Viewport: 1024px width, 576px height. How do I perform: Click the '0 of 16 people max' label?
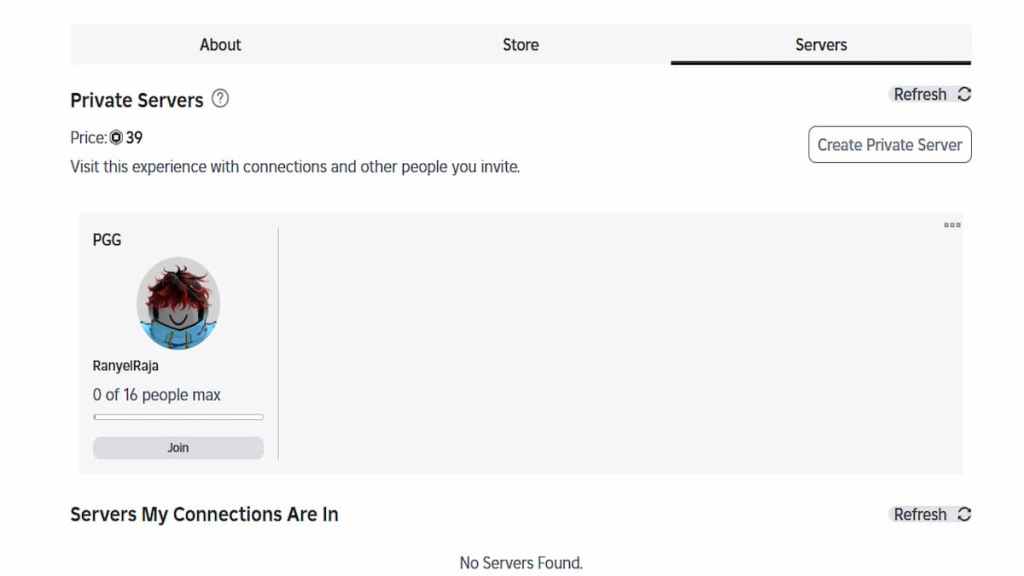156,394
